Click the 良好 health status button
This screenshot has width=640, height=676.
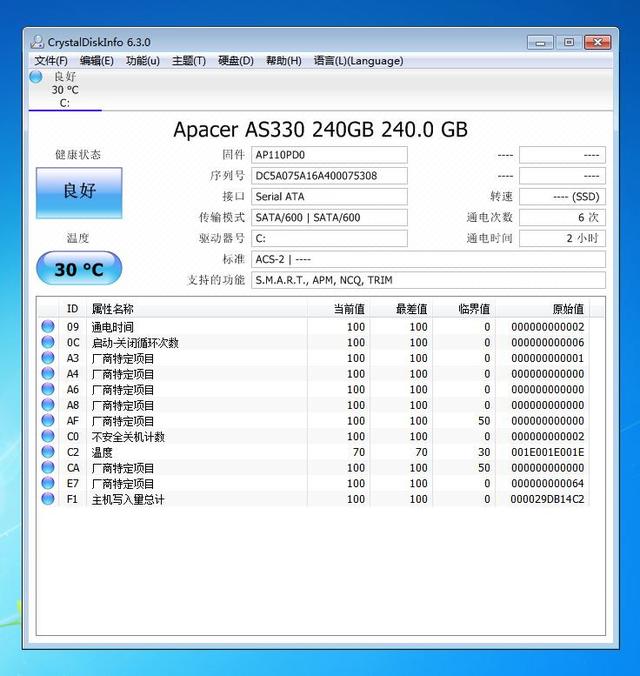pyautogui.click(x=79, y=193)
